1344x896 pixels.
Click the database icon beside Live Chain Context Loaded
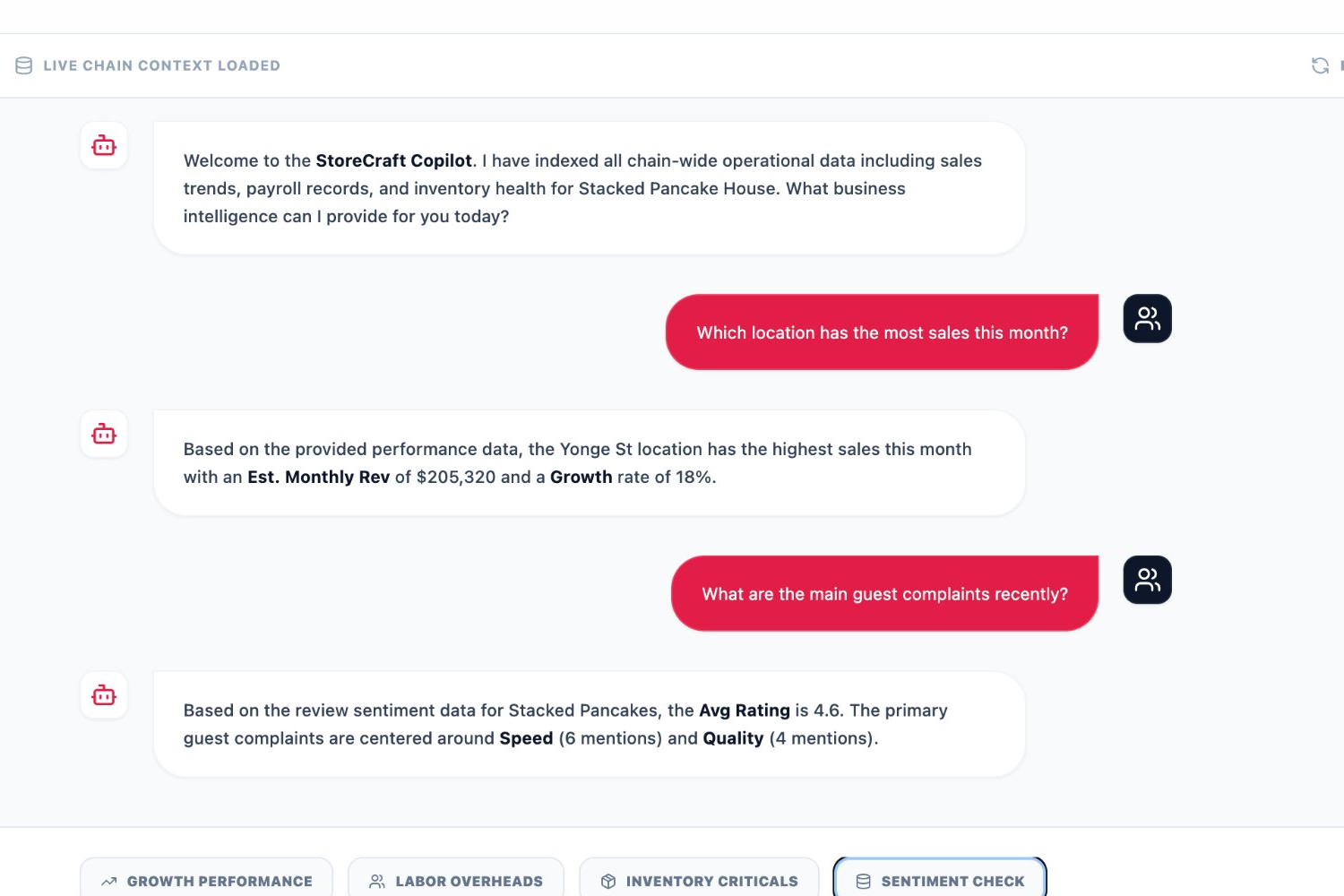point(24,65)
